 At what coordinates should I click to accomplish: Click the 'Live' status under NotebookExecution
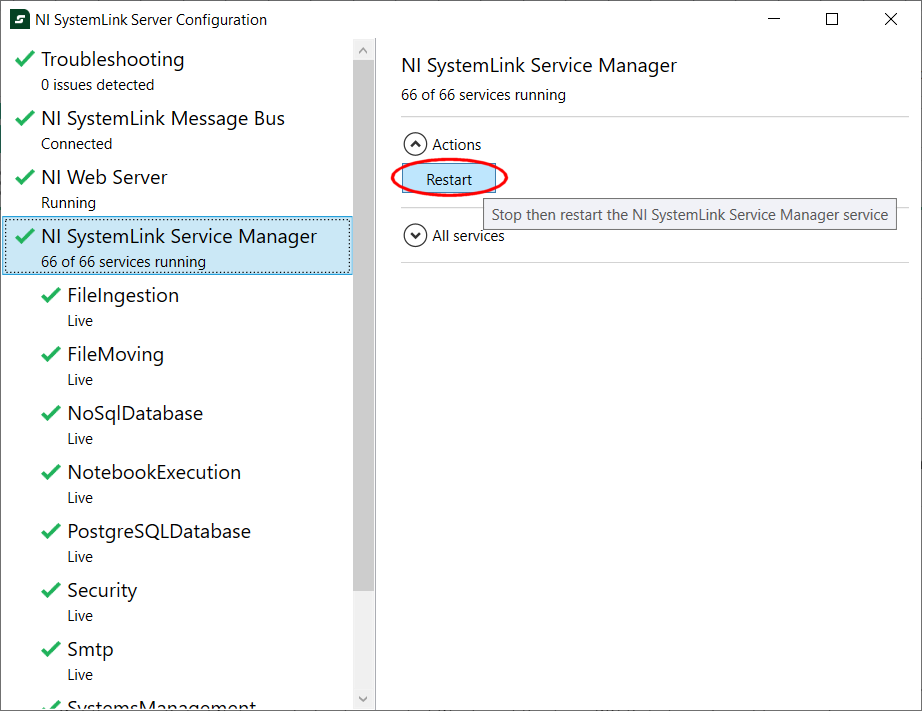80,498
